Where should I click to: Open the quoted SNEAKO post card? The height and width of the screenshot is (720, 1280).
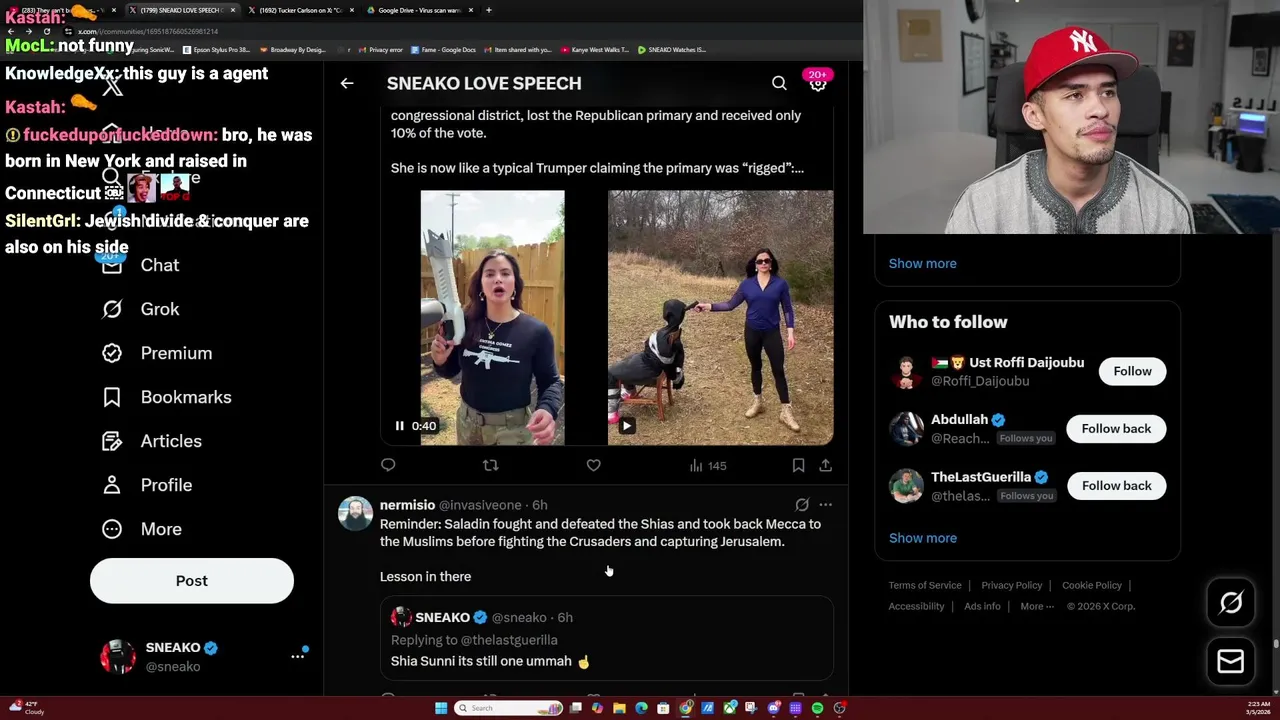point(607,639)
